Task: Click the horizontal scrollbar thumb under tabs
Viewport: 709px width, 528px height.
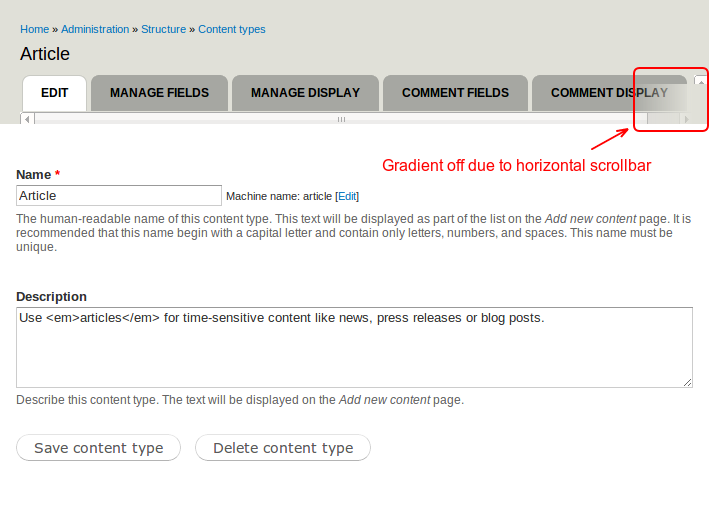Action: click(340, 119)
